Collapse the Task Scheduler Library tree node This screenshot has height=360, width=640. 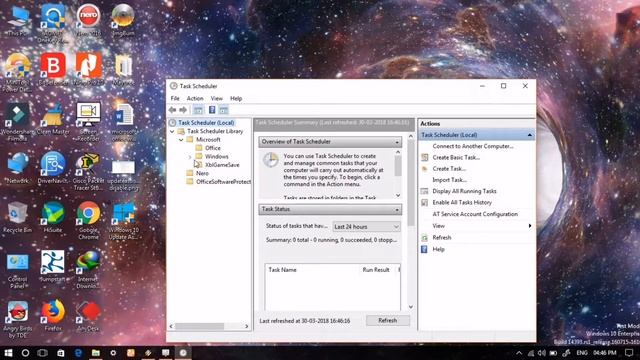(172, 131)
